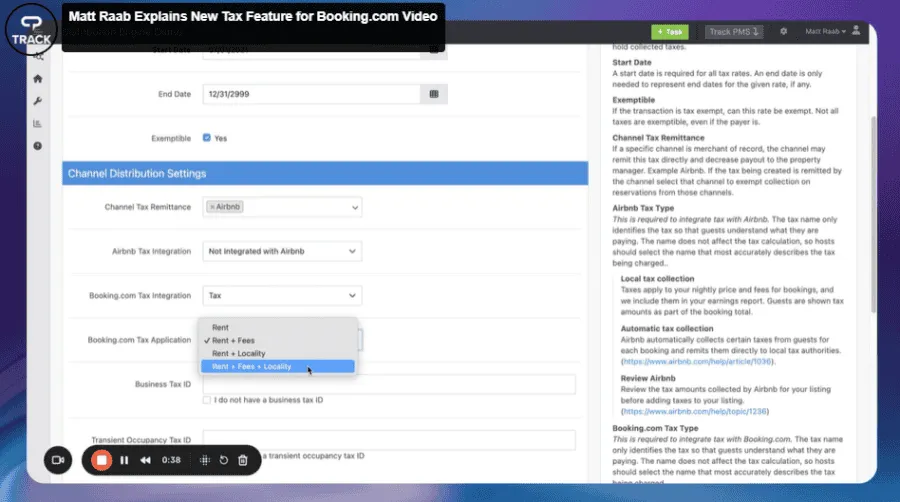This screenshot has width=900, height=502.
Task: Open the Matt Raab account menu
Action: pyautogui.click(x=825, y=32)
